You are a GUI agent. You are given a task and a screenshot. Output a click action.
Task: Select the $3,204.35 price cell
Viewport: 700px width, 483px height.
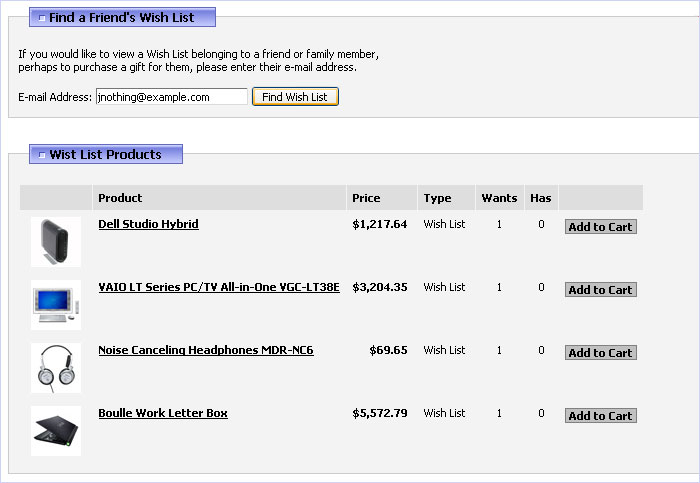coord(379,287)
